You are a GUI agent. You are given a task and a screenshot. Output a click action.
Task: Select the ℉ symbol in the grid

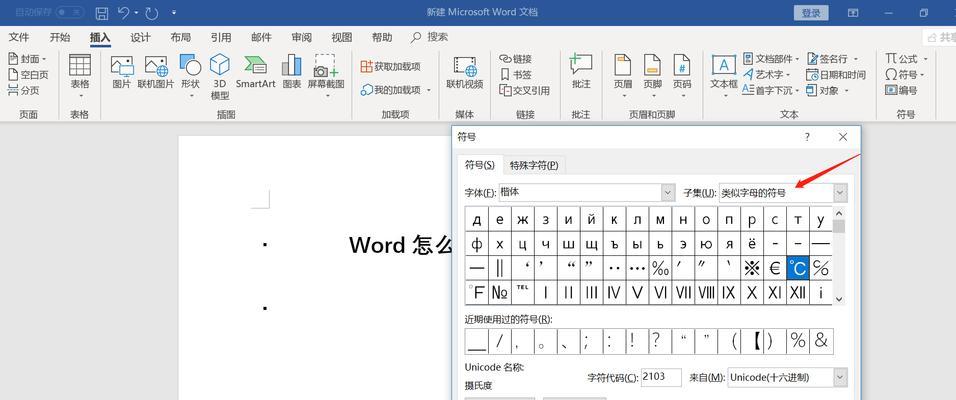(x=476, y=293)
